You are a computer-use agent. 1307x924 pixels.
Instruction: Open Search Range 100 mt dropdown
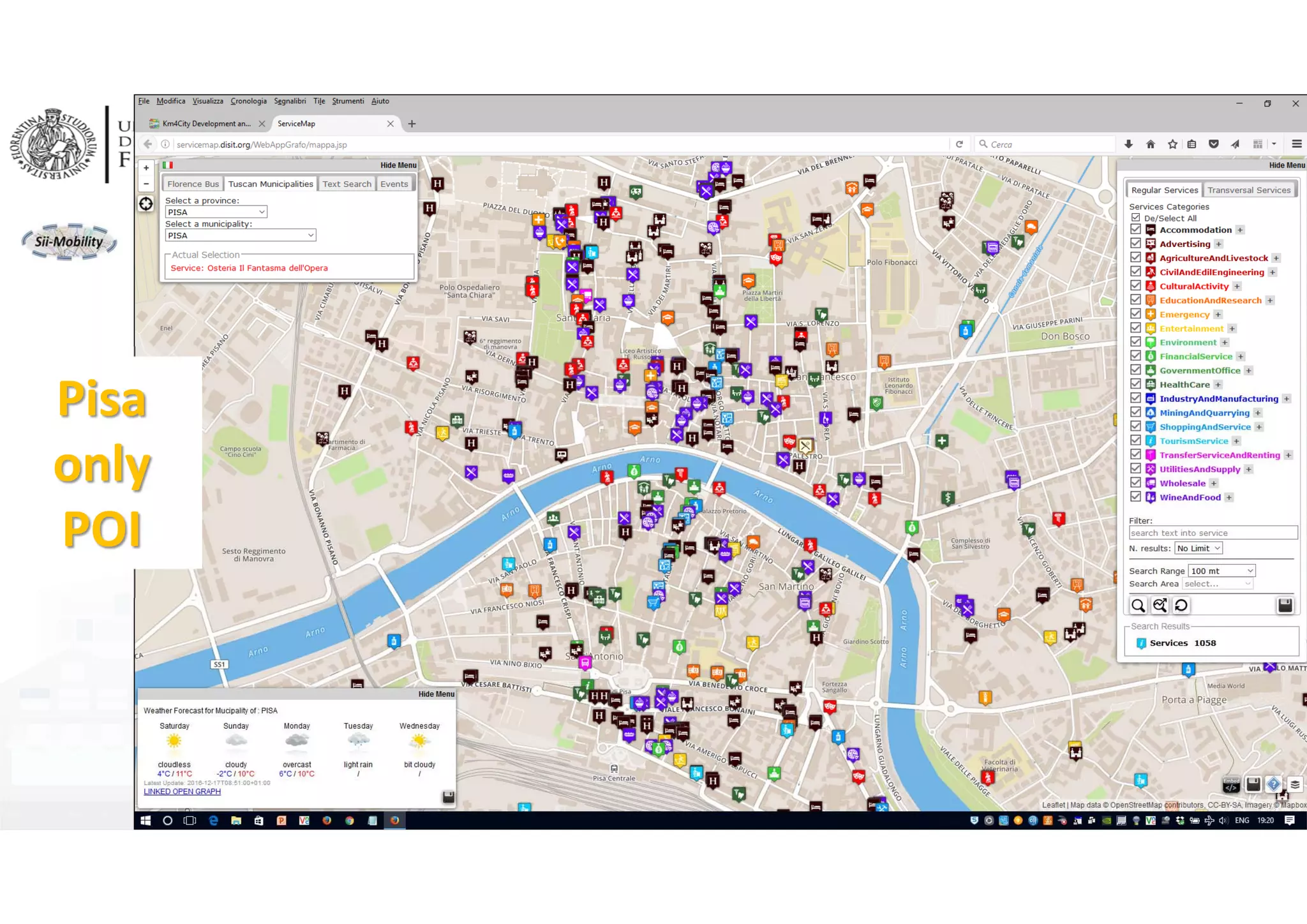tap(1221, 570)
